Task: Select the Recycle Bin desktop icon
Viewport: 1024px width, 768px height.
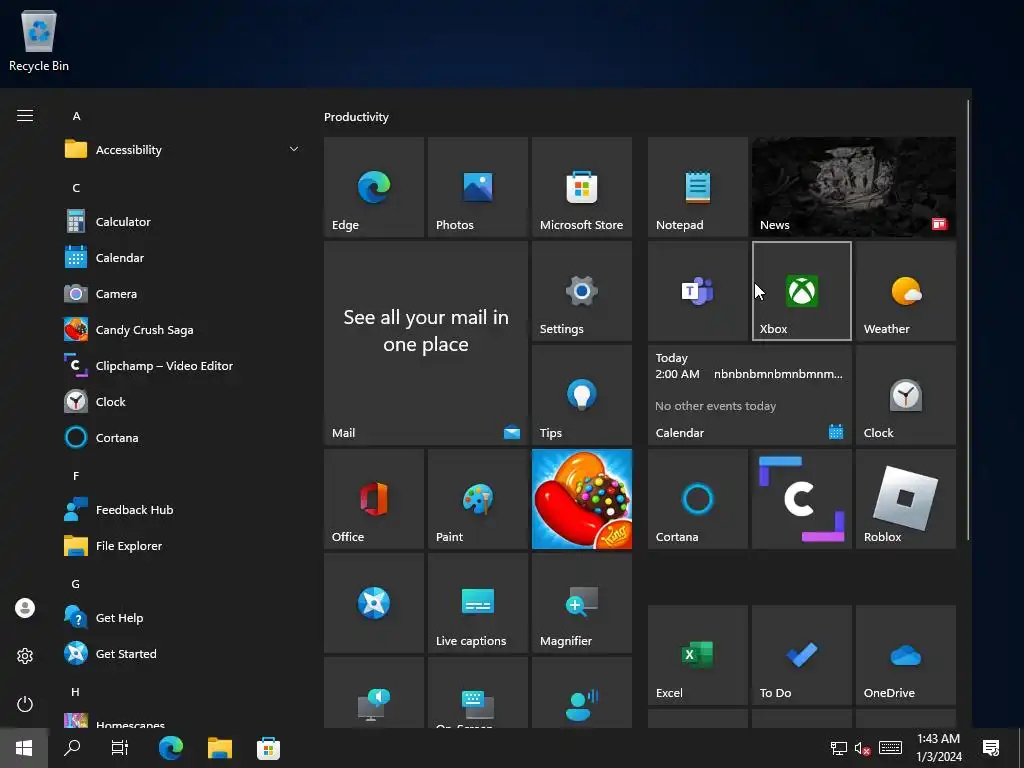Action: [x=39, y=40]
